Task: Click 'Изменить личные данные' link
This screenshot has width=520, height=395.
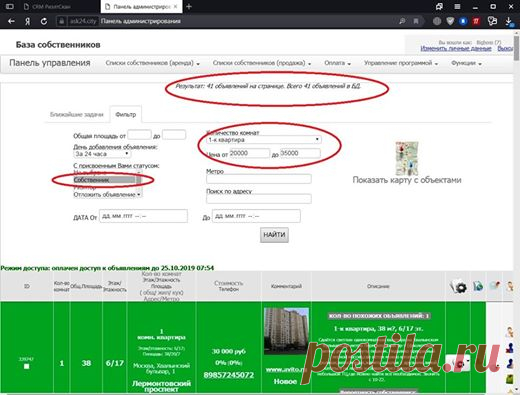Action: click(x=456, y=48)
